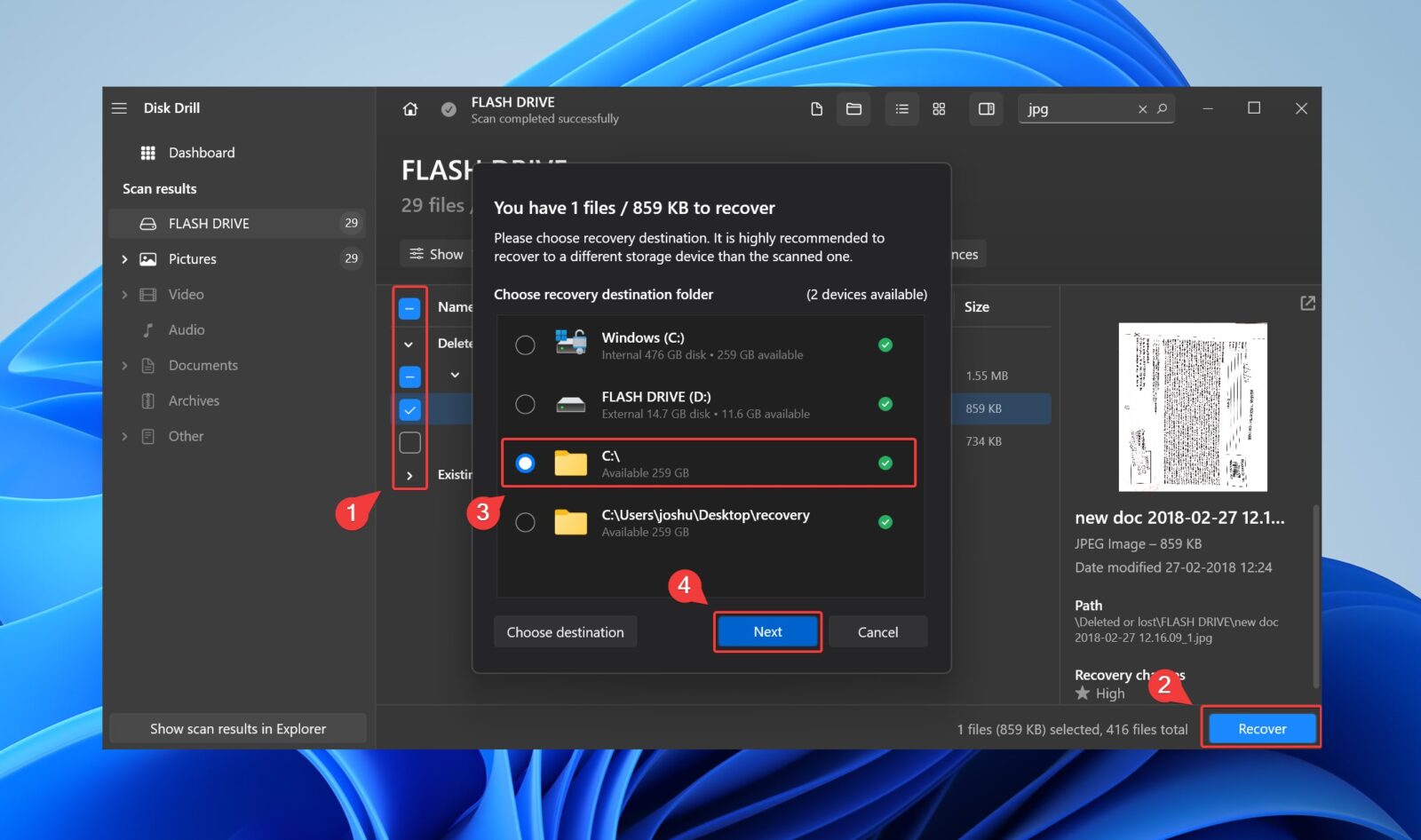
Task: Click the document icon in the top toolbar
Action: coord(816,108)
